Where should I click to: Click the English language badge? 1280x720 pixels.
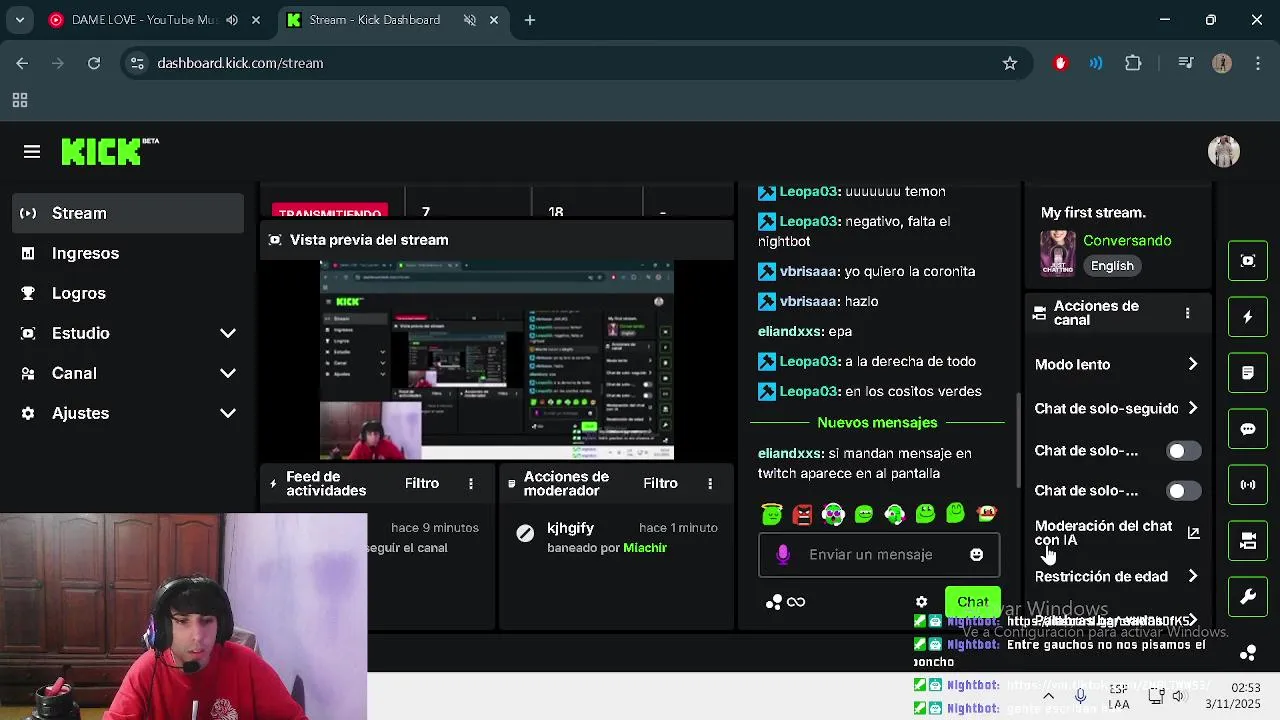click(x=1112, y=266)
